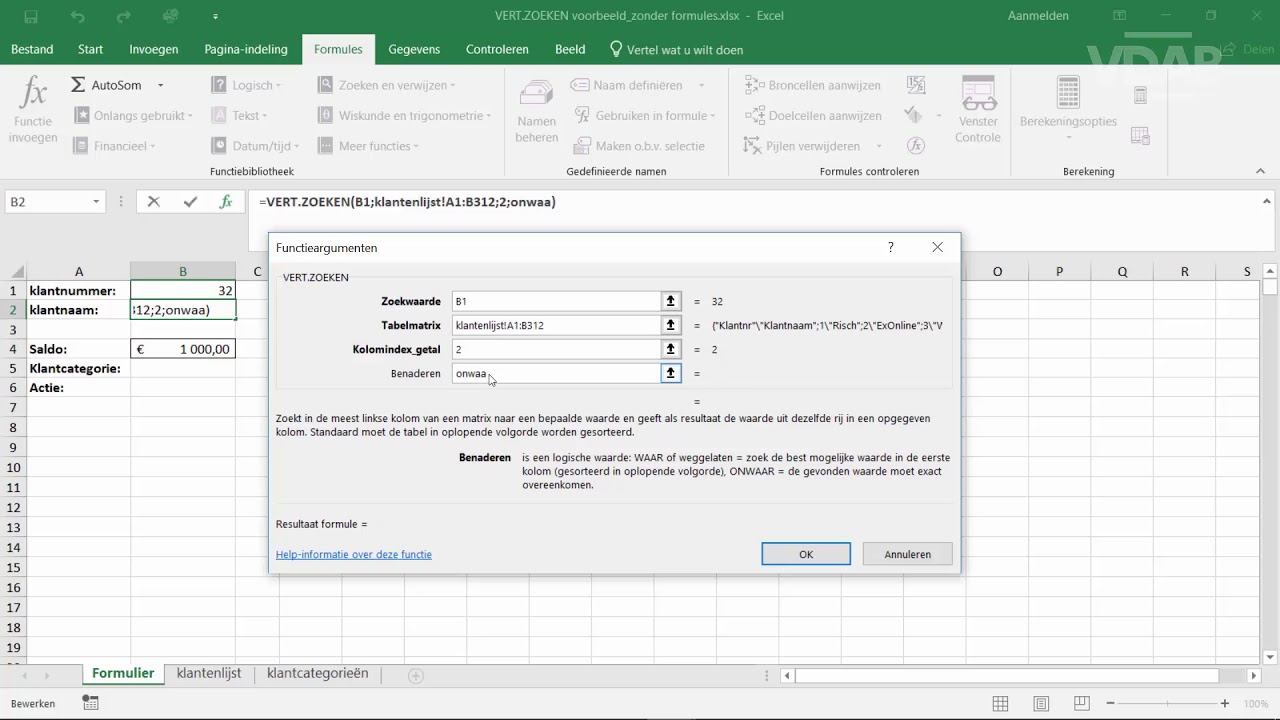Cancel the formula with the X icon
The width and height of the screenshot is (1280, 720).
coord(153,202)
